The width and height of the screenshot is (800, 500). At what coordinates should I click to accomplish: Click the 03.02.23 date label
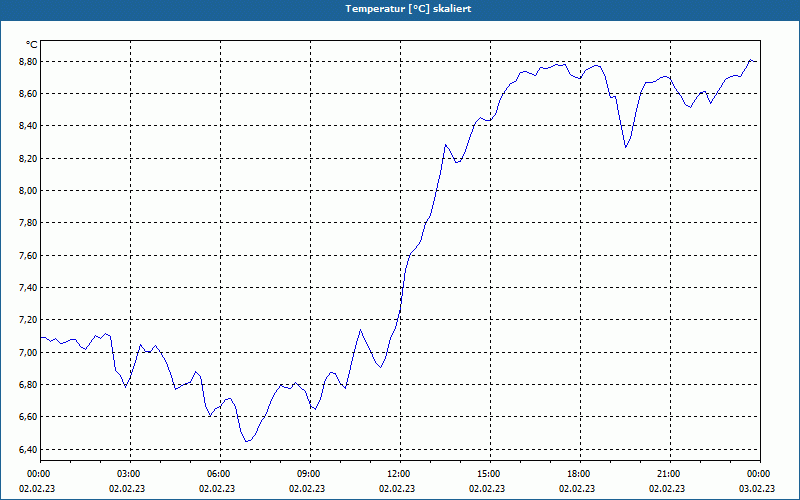tap(757, 488)
